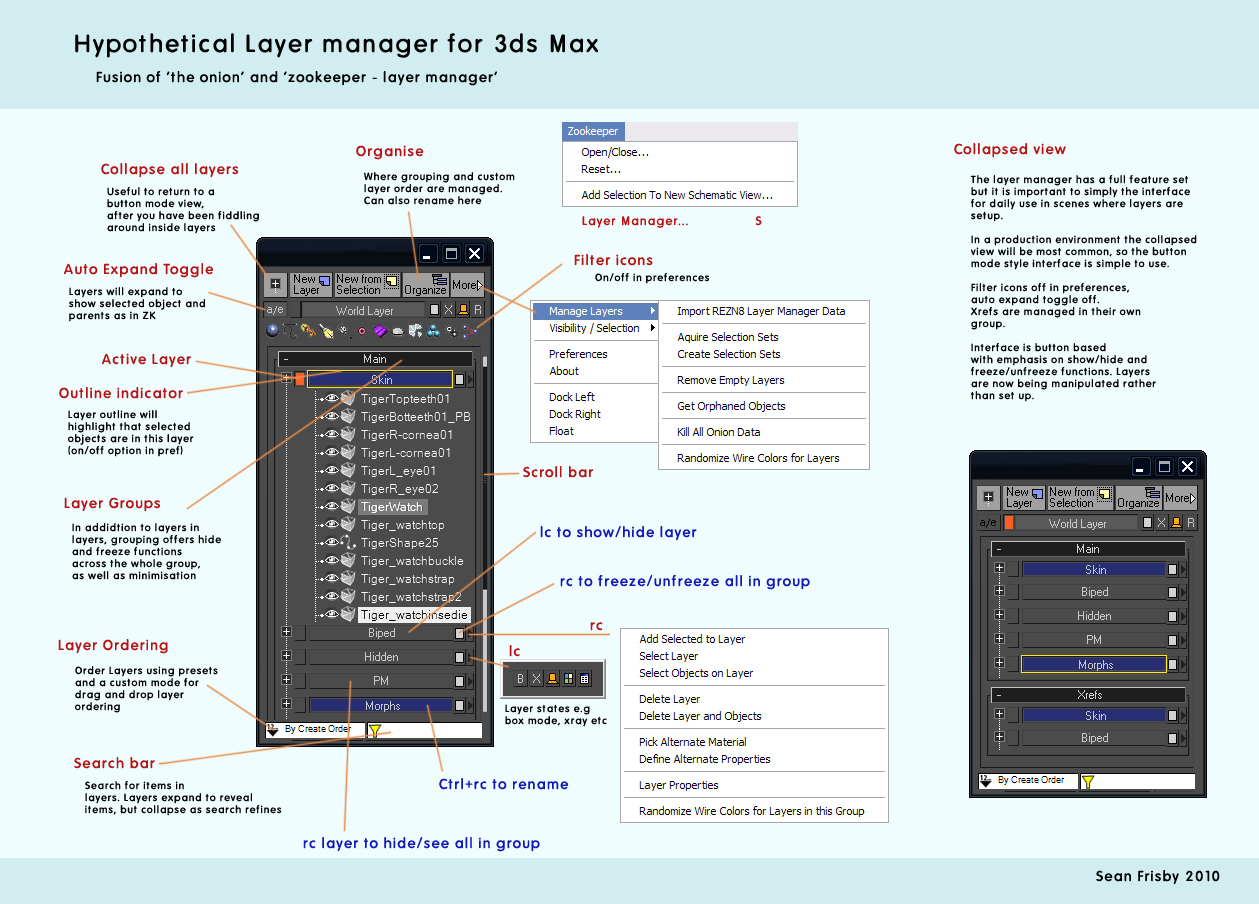The height and width of the screenshot is (904, 1259).
Task: Click the purple space warp filter icon
Action: click(380, 331)
